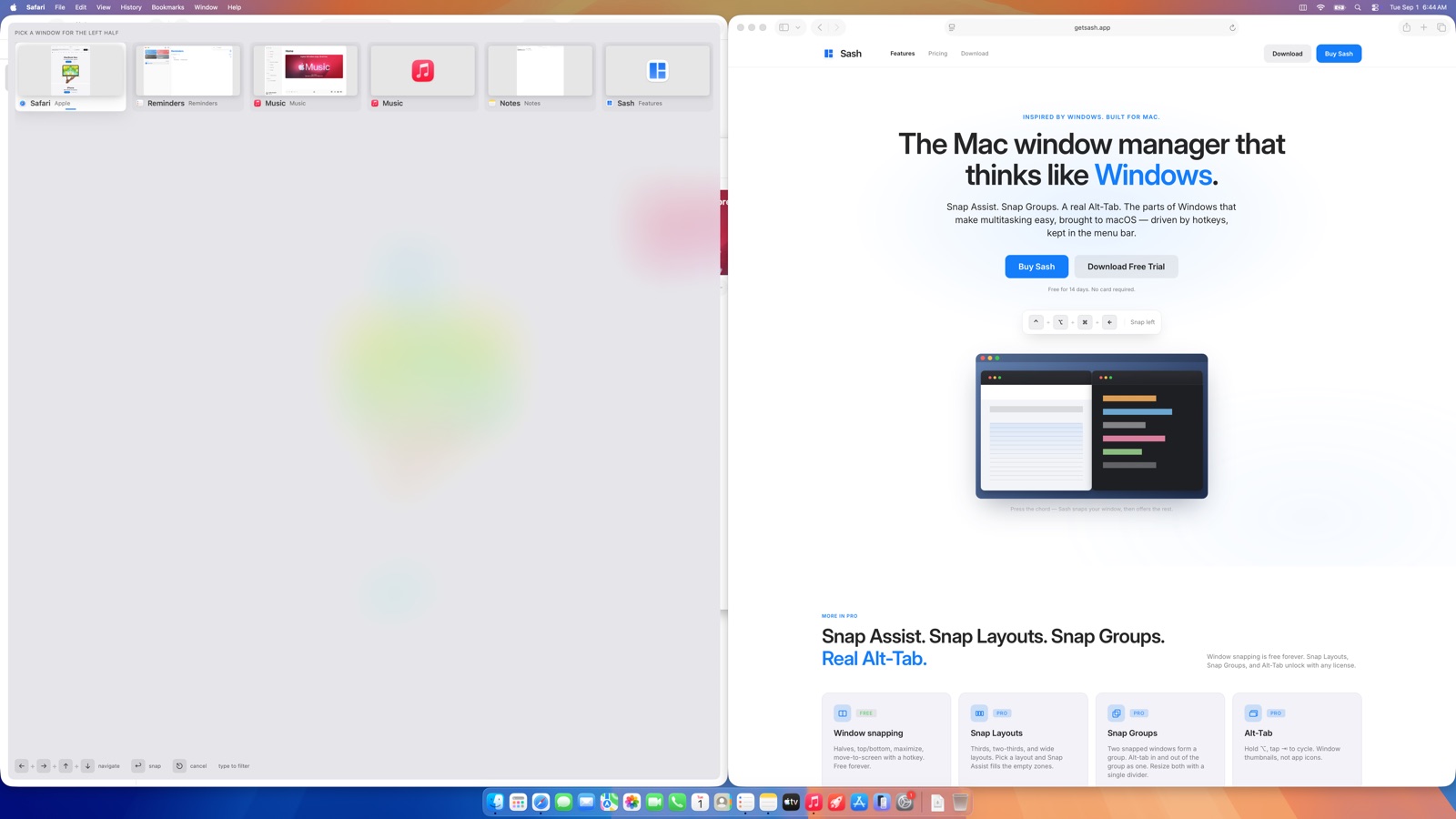Click Buy Sash in the page header

tap(1339, 54)
